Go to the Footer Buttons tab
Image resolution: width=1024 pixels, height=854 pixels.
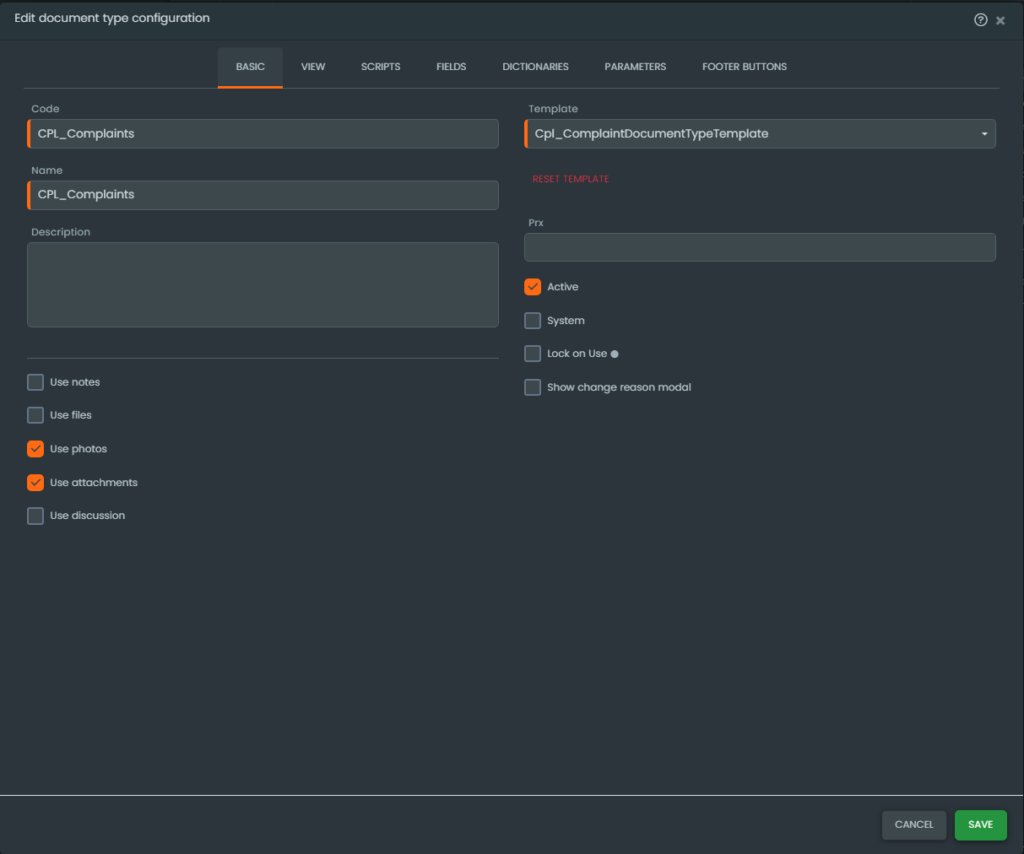click(x=744, y=67)
